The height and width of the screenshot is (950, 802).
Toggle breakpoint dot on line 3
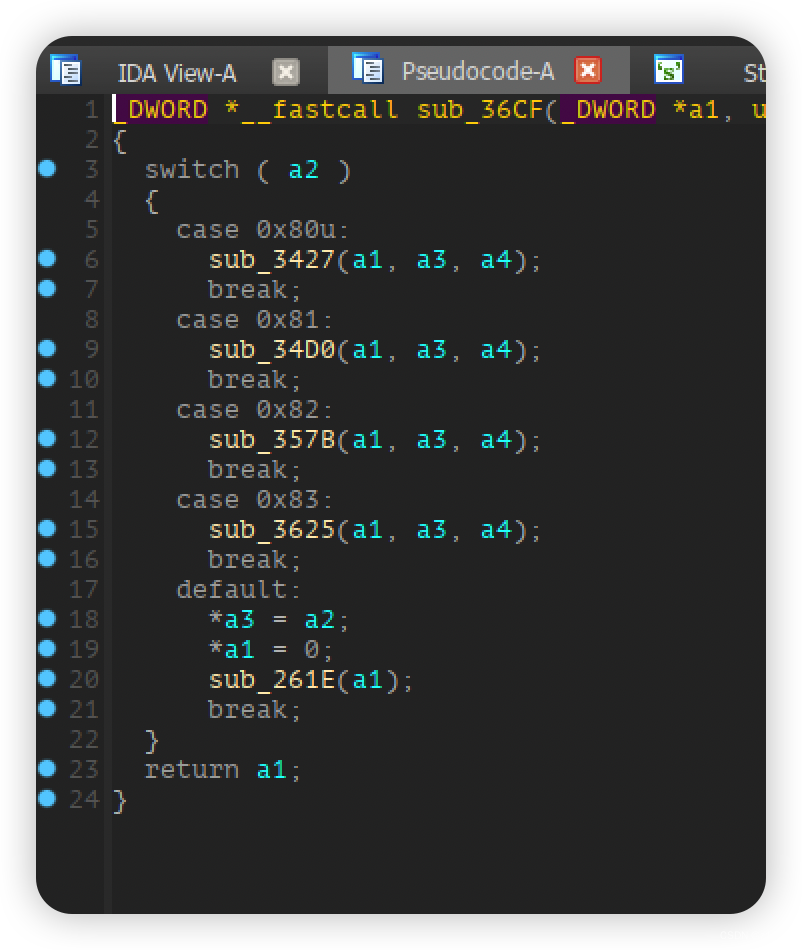[x=47, y=168]
